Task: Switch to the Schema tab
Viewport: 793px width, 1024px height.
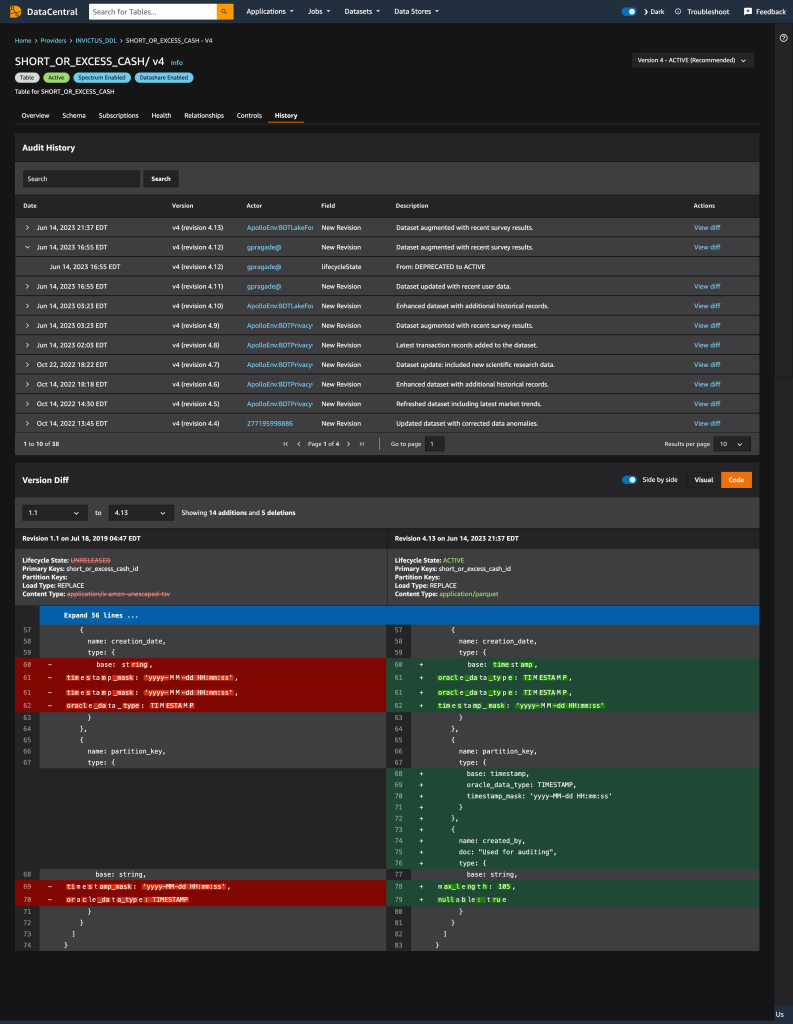Action: pyautogui.click(x=74, y=116)
